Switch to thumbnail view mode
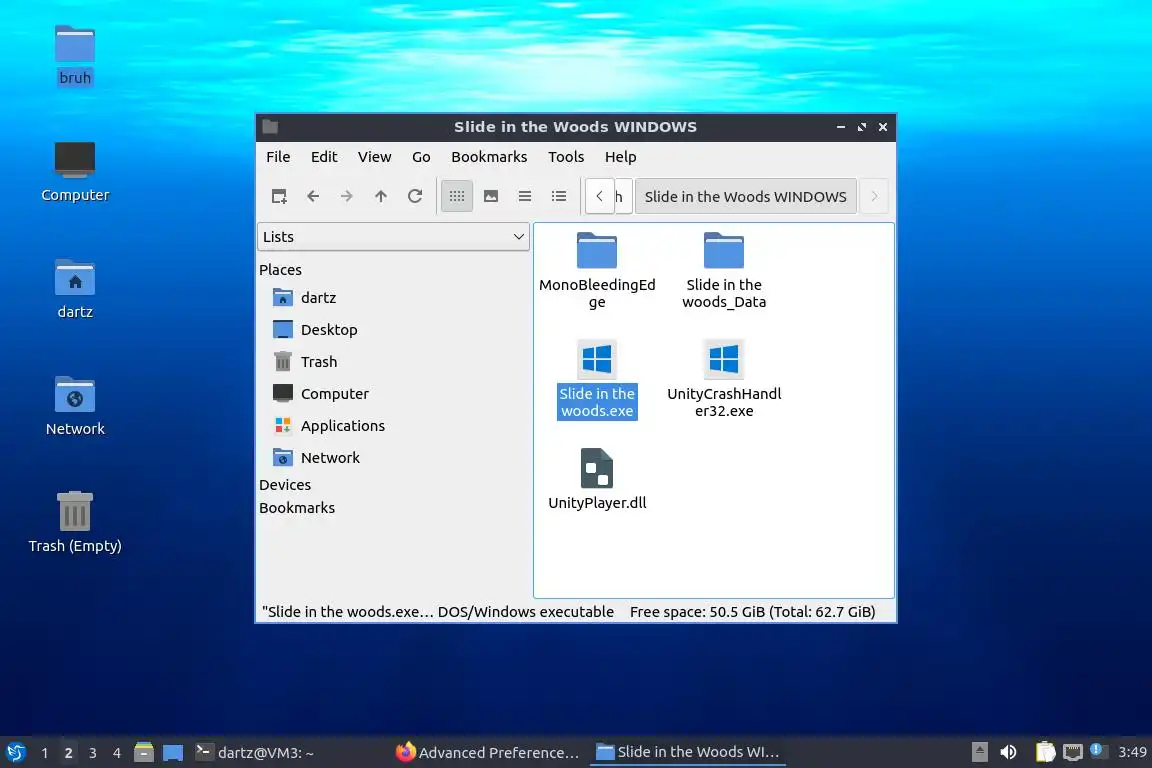This screenshot has height=768, width=1152. (x=491, y=196)
